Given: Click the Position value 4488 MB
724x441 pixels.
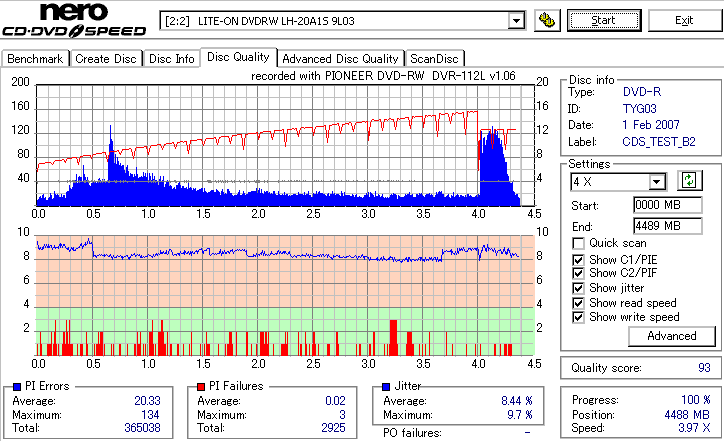Looking at the screenshot, I should pyautogui.click(x=687, y=415).
